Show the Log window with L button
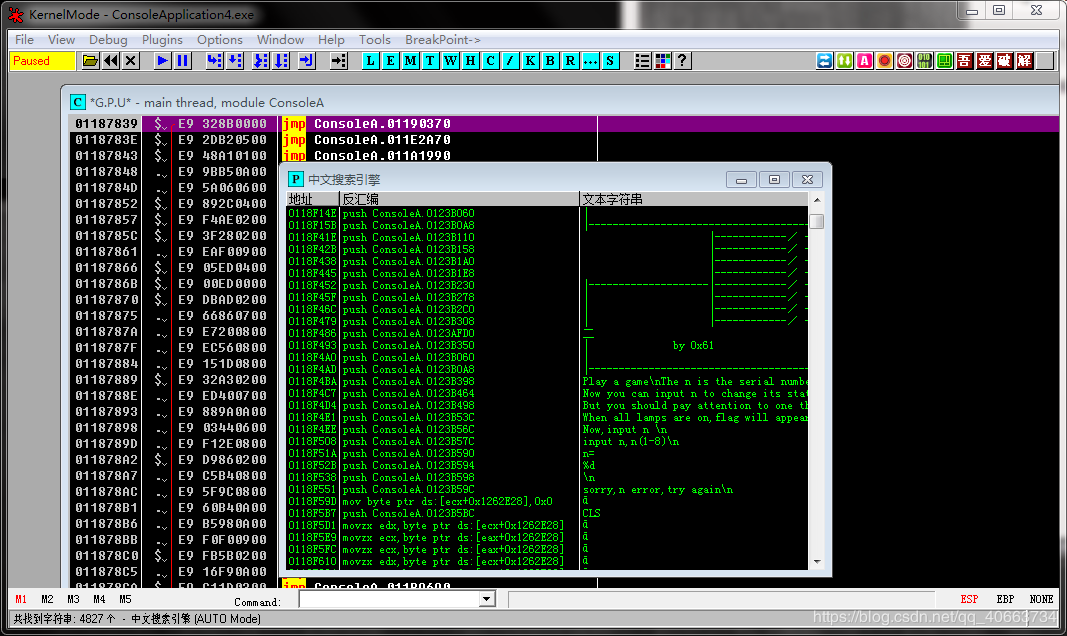 pos(370,61)
